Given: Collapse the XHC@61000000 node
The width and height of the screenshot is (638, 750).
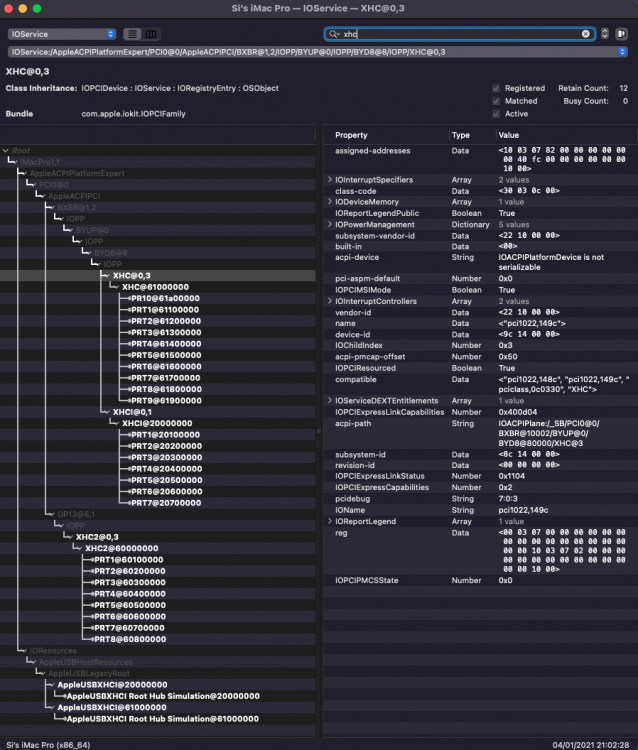Looking at the screenshot, I should point(115,287).
